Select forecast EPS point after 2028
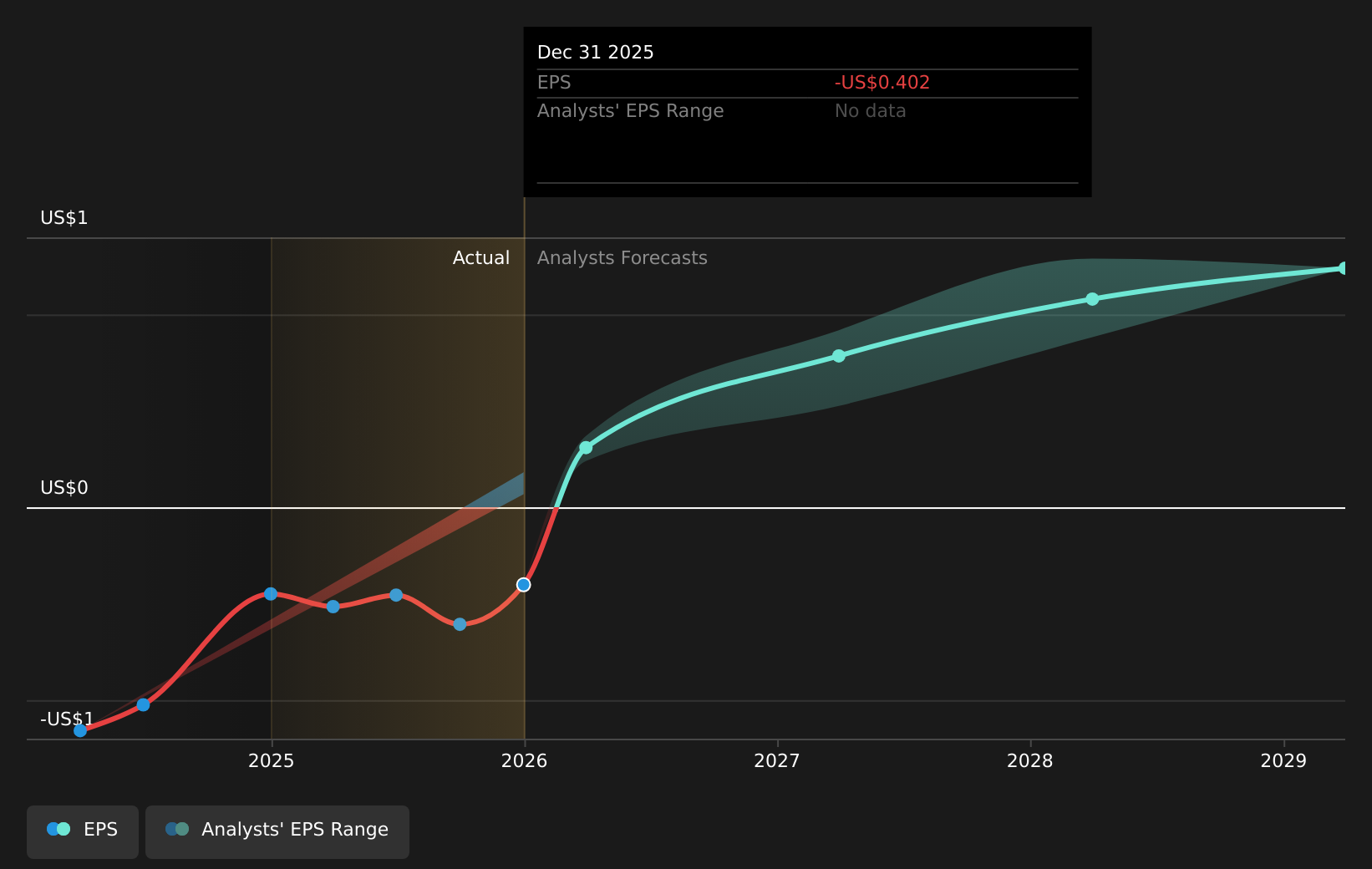This screenshot has height=869, width=1372. (x=1092, y=299)
